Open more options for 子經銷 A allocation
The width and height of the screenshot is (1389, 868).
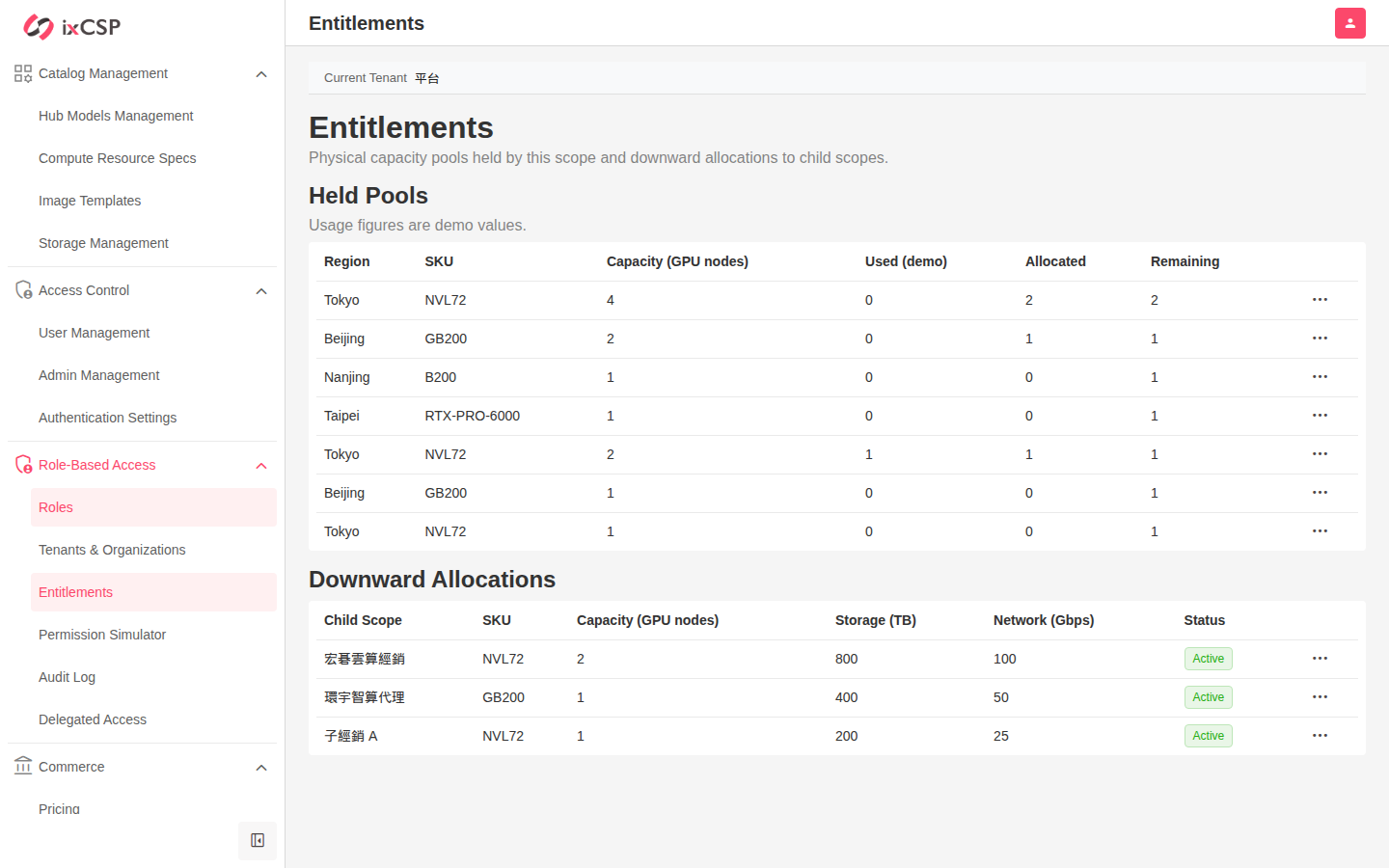(1320, 736)
